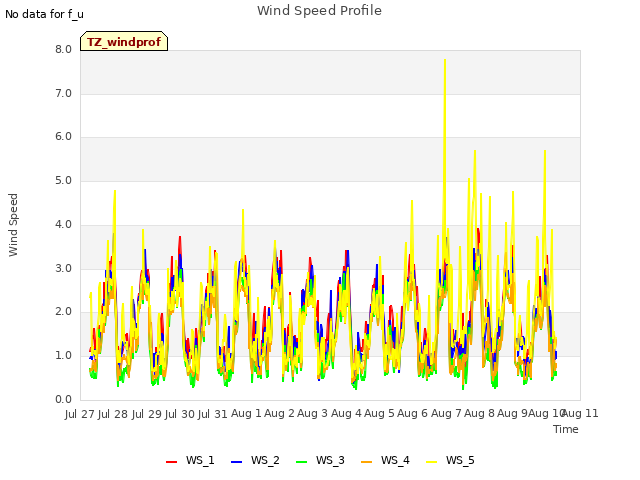Click the orange WS_4 legend color marker

pos(367,462)
